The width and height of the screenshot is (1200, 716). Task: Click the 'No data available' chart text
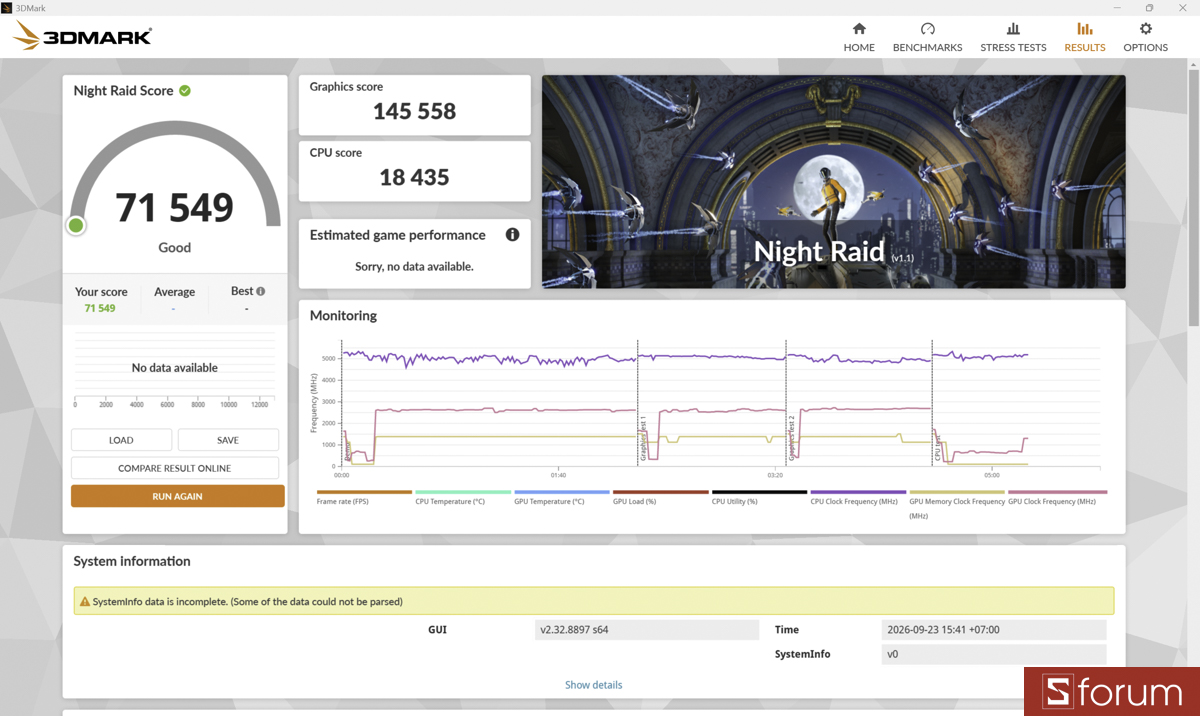[175, 368]
